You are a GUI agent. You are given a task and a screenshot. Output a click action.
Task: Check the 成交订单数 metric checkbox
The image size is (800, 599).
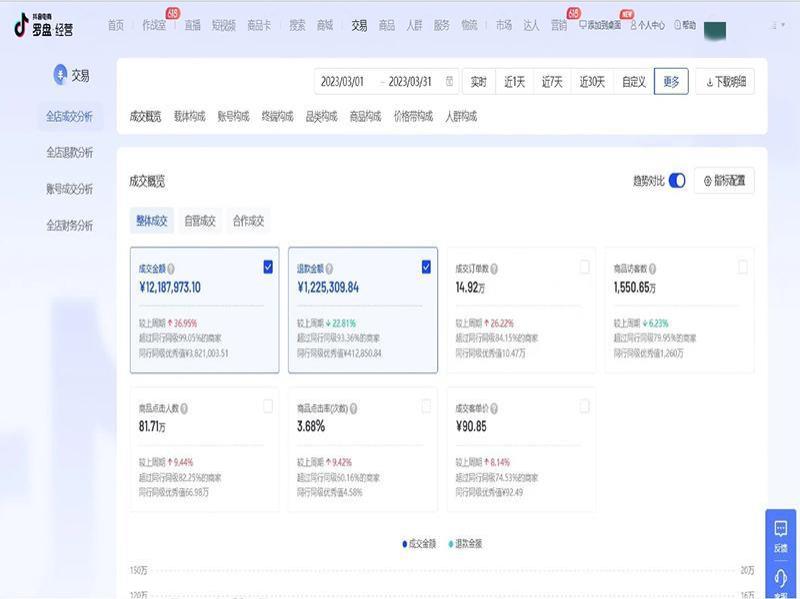click(x=584, y=266)
